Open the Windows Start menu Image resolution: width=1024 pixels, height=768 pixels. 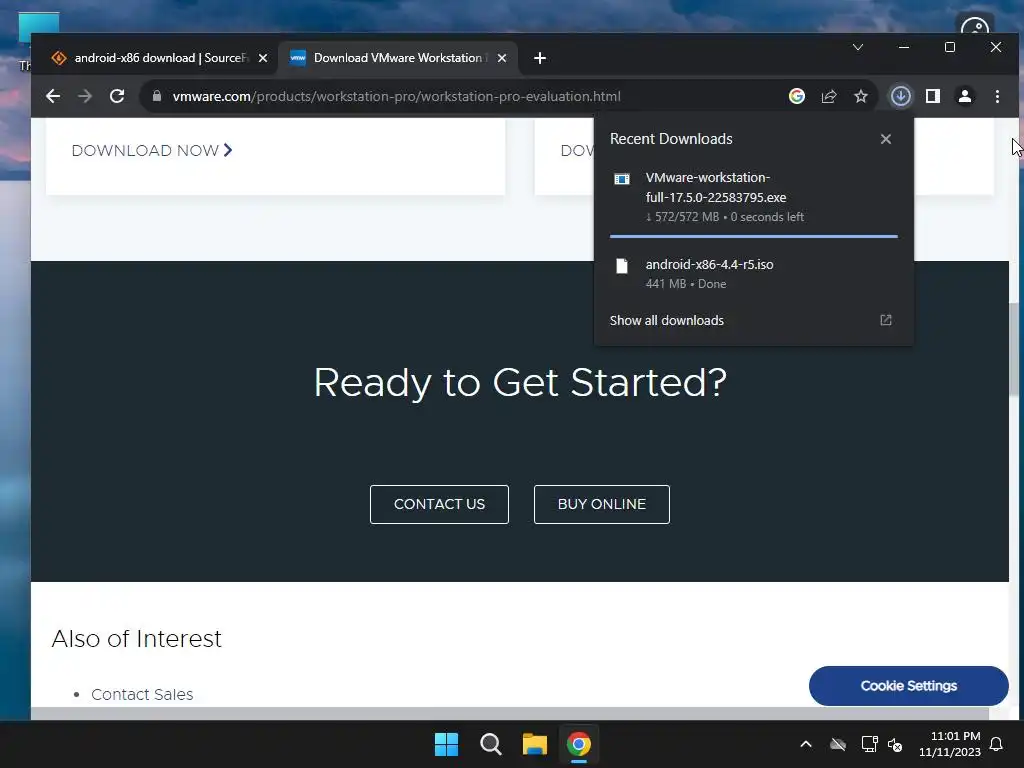[x=447, y=744]
